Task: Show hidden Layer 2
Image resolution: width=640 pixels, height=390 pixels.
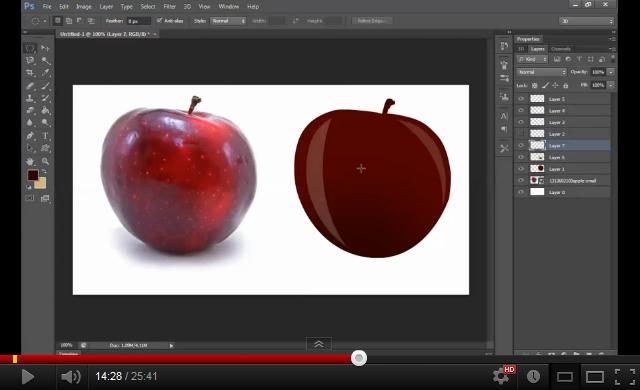Action: click(521, 133)
